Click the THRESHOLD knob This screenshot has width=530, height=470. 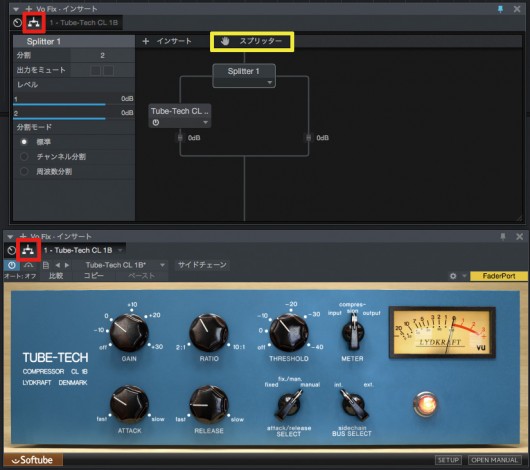point(289,332)
